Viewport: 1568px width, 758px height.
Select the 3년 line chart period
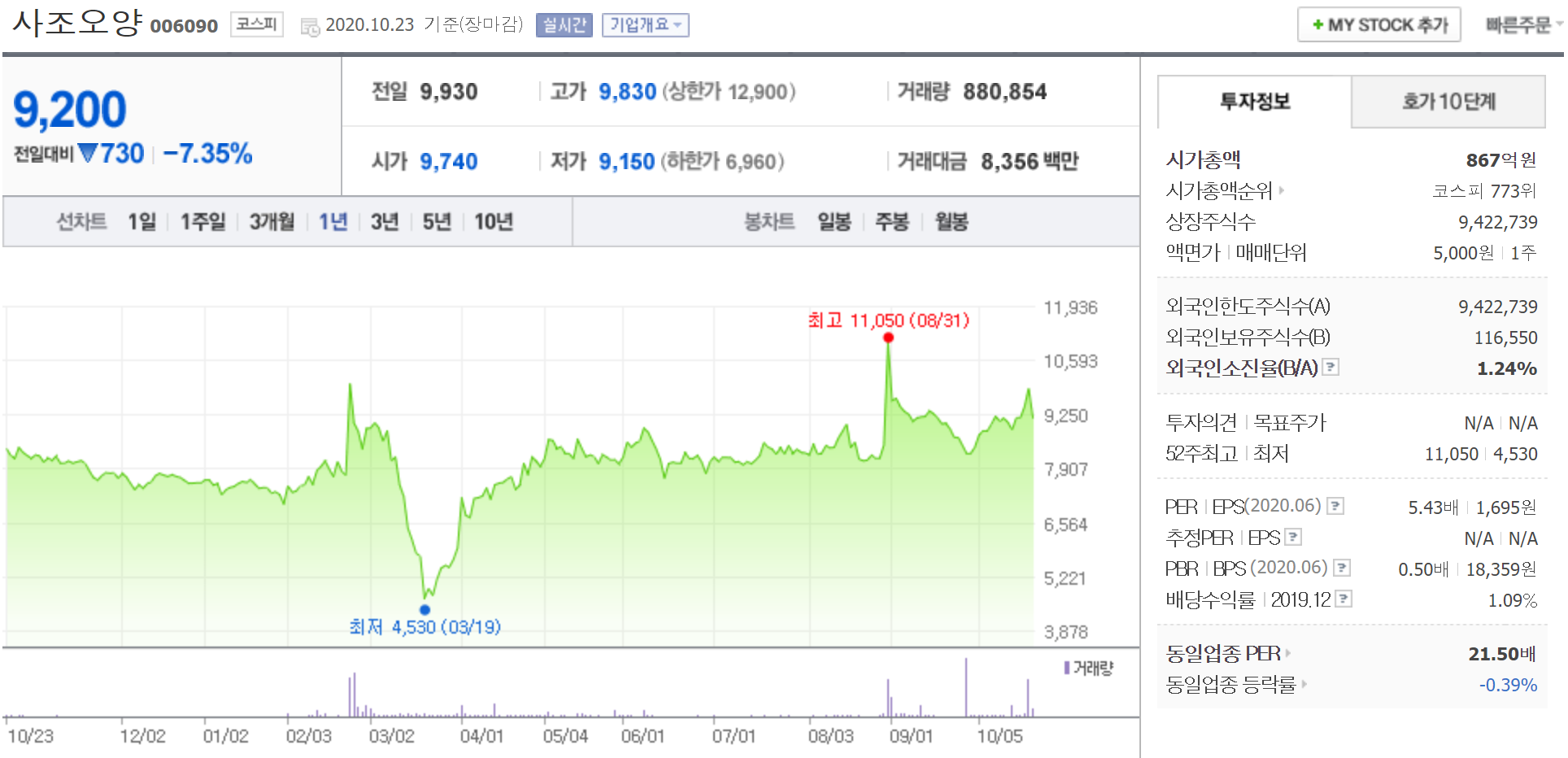pyautogui.click(x=385, y=221)
